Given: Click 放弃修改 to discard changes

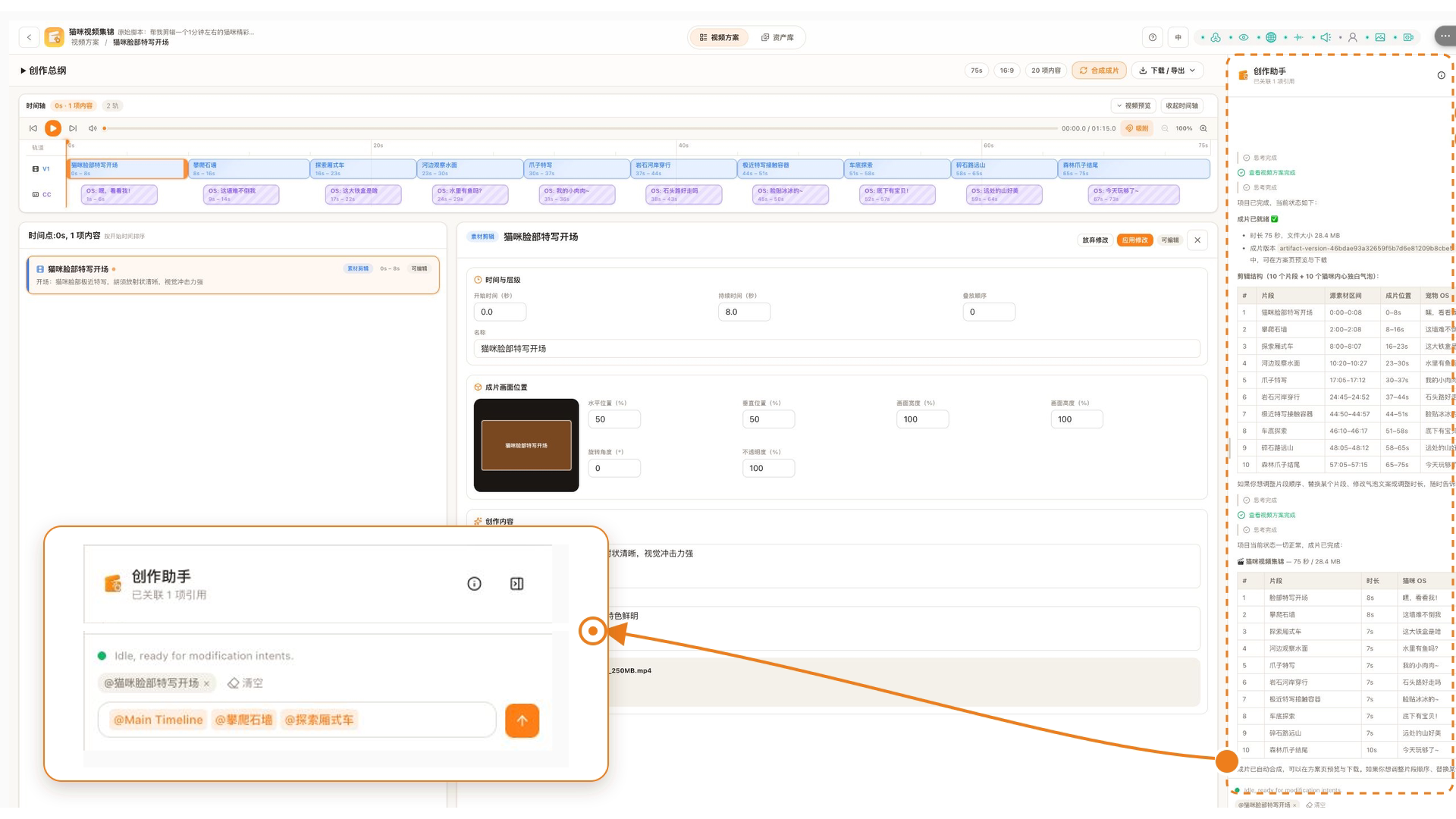Looking at the screenshot, I should point(1094,240).
